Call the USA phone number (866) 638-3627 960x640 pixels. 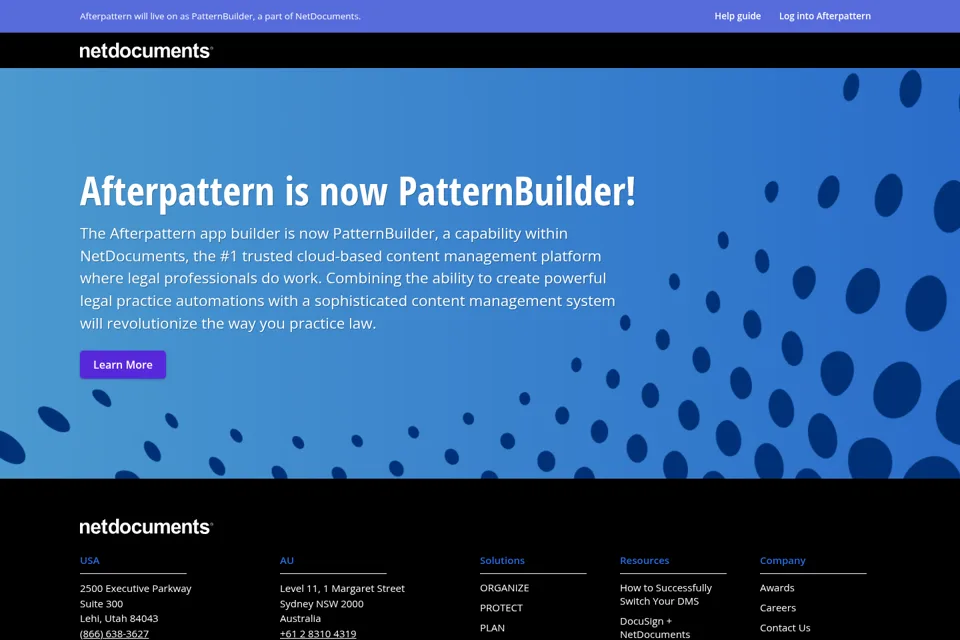(x=114, y=634)
